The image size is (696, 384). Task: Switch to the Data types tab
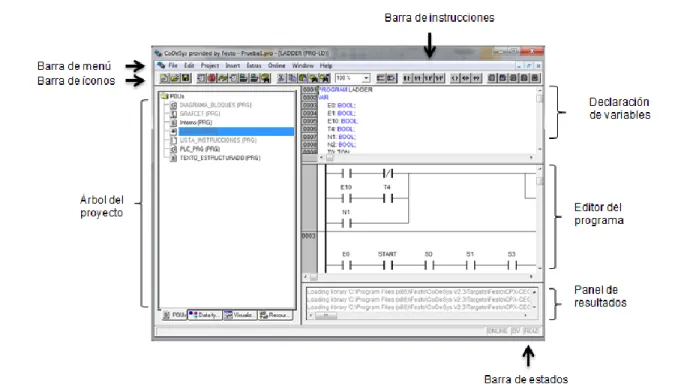[x=205, y=315]
